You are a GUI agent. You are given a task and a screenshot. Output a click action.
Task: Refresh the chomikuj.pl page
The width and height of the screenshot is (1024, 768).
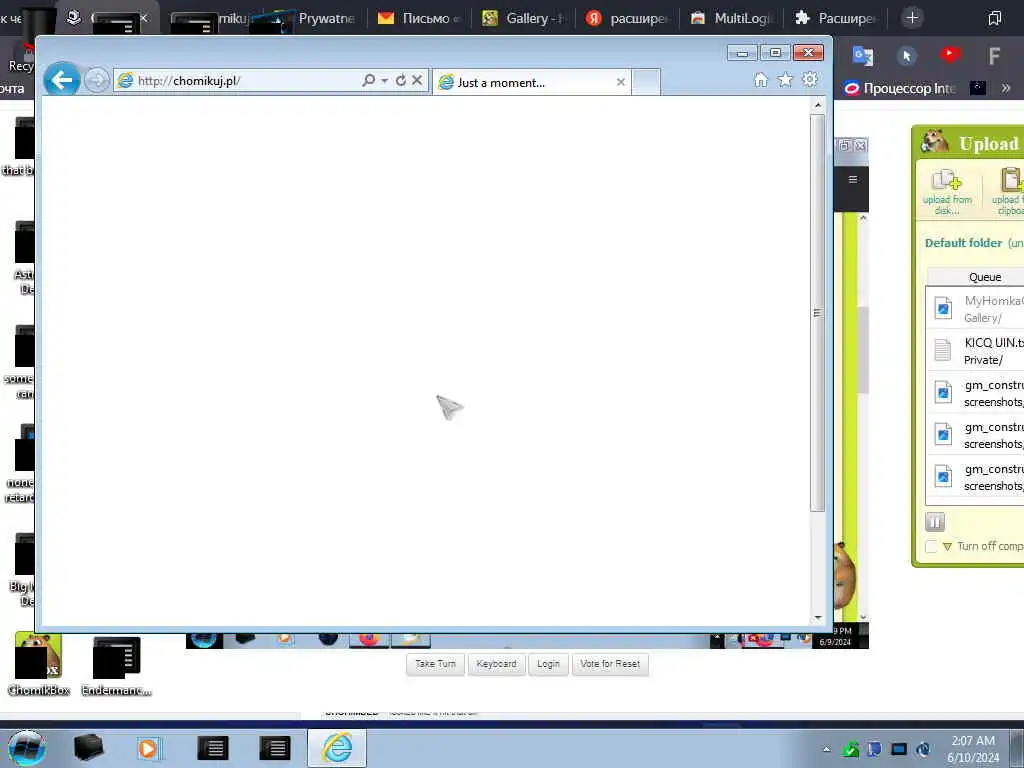pos(401,80)
